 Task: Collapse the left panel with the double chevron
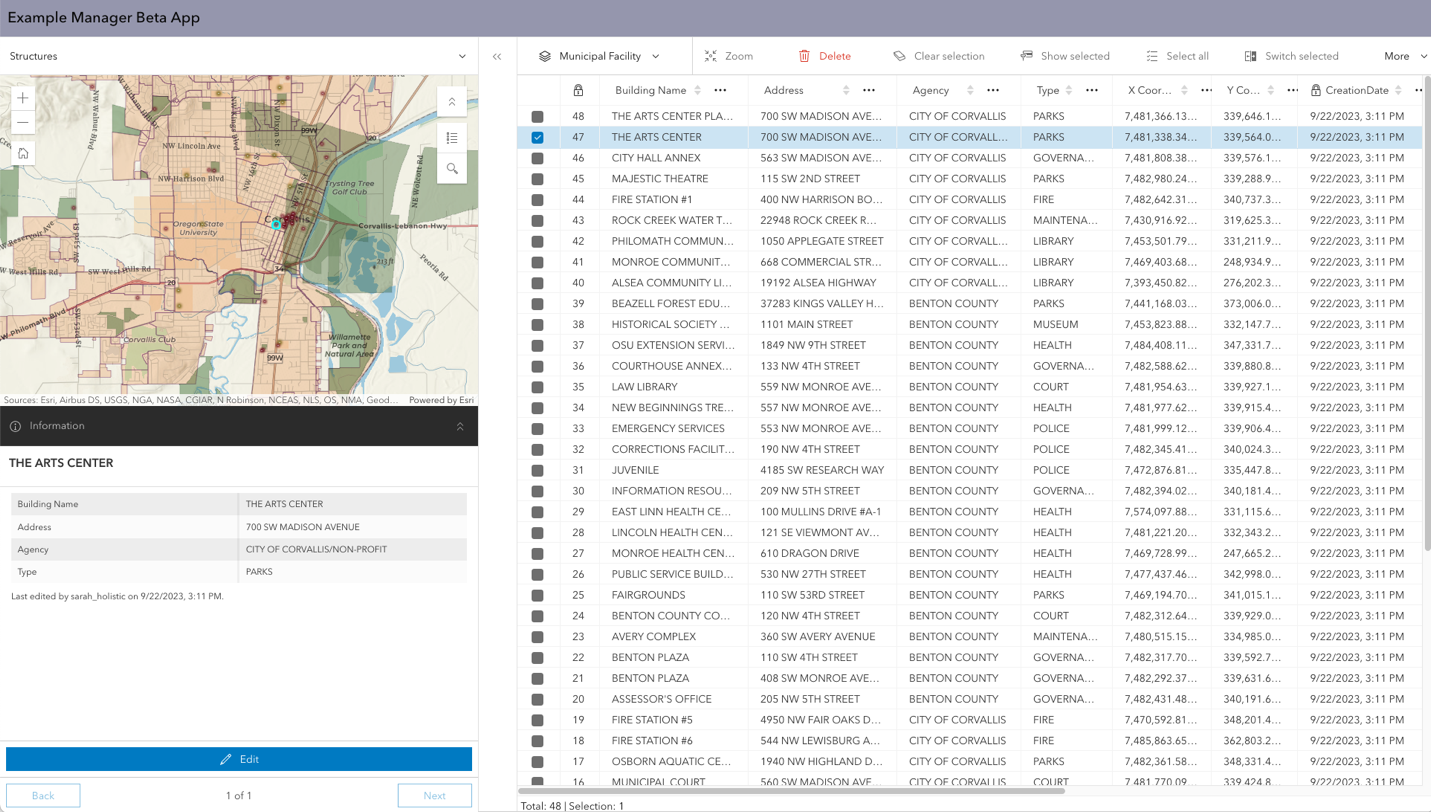point(497,56)
